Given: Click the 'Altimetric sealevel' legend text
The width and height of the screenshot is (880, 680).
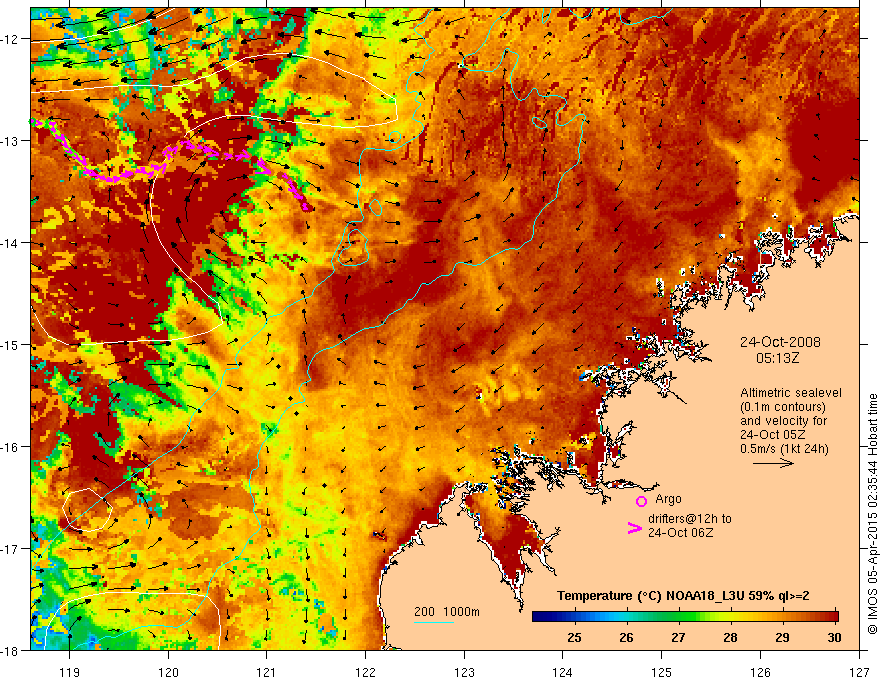Looking at the screenshot, I should pos(791,393).
